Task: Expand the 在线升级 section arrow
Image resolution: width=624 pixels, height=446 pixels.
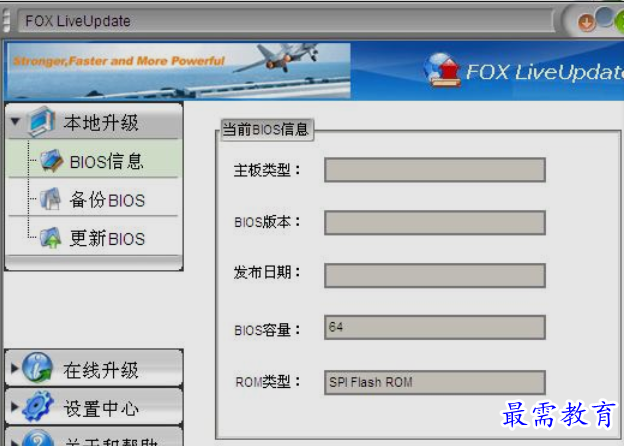Action: click(x=15, y=368)
